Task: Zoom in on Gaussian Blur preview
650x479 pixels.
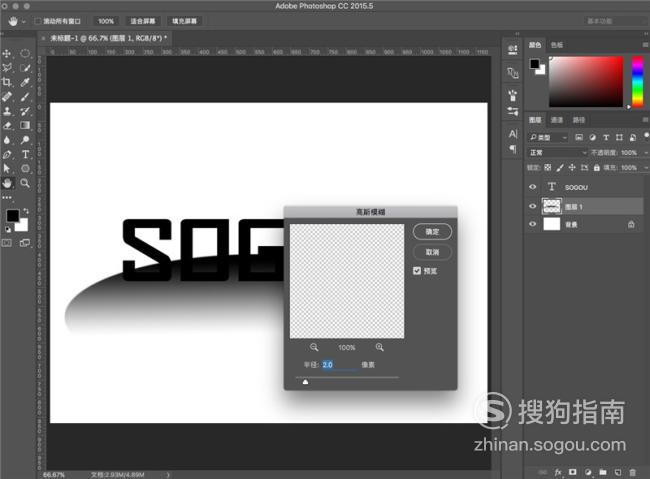Action: point(379,347)
